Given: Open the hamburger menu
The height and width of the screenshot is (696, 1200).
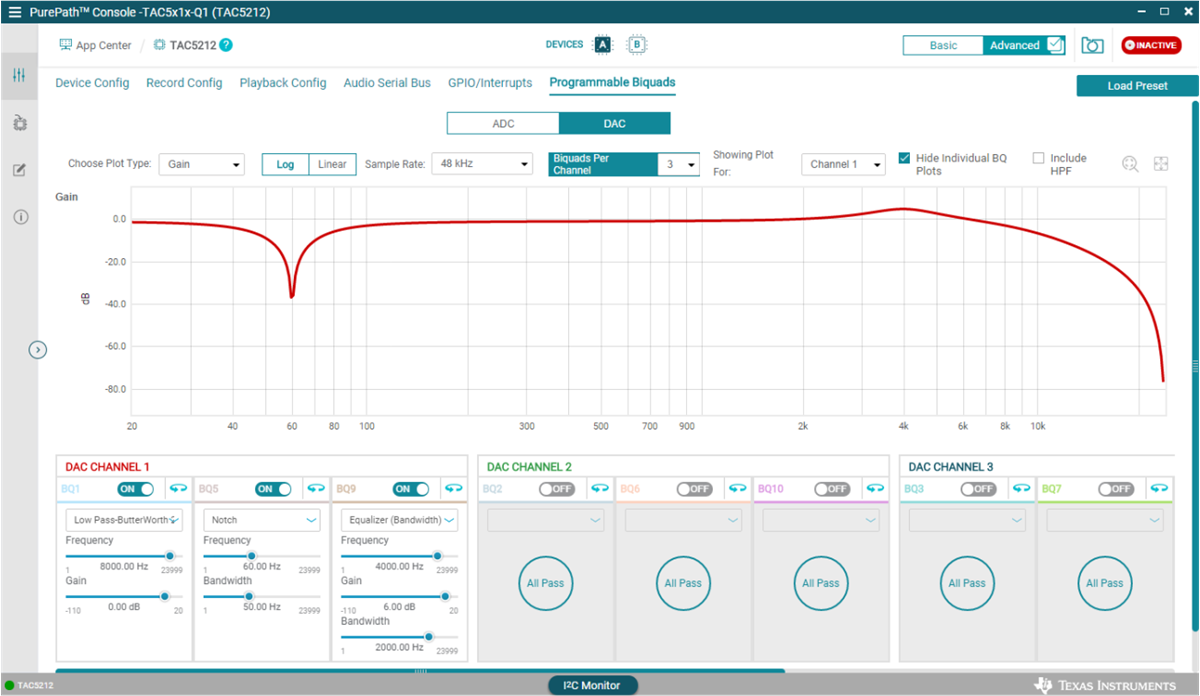Looking at the screenshot, I should (x=14, y=12).
